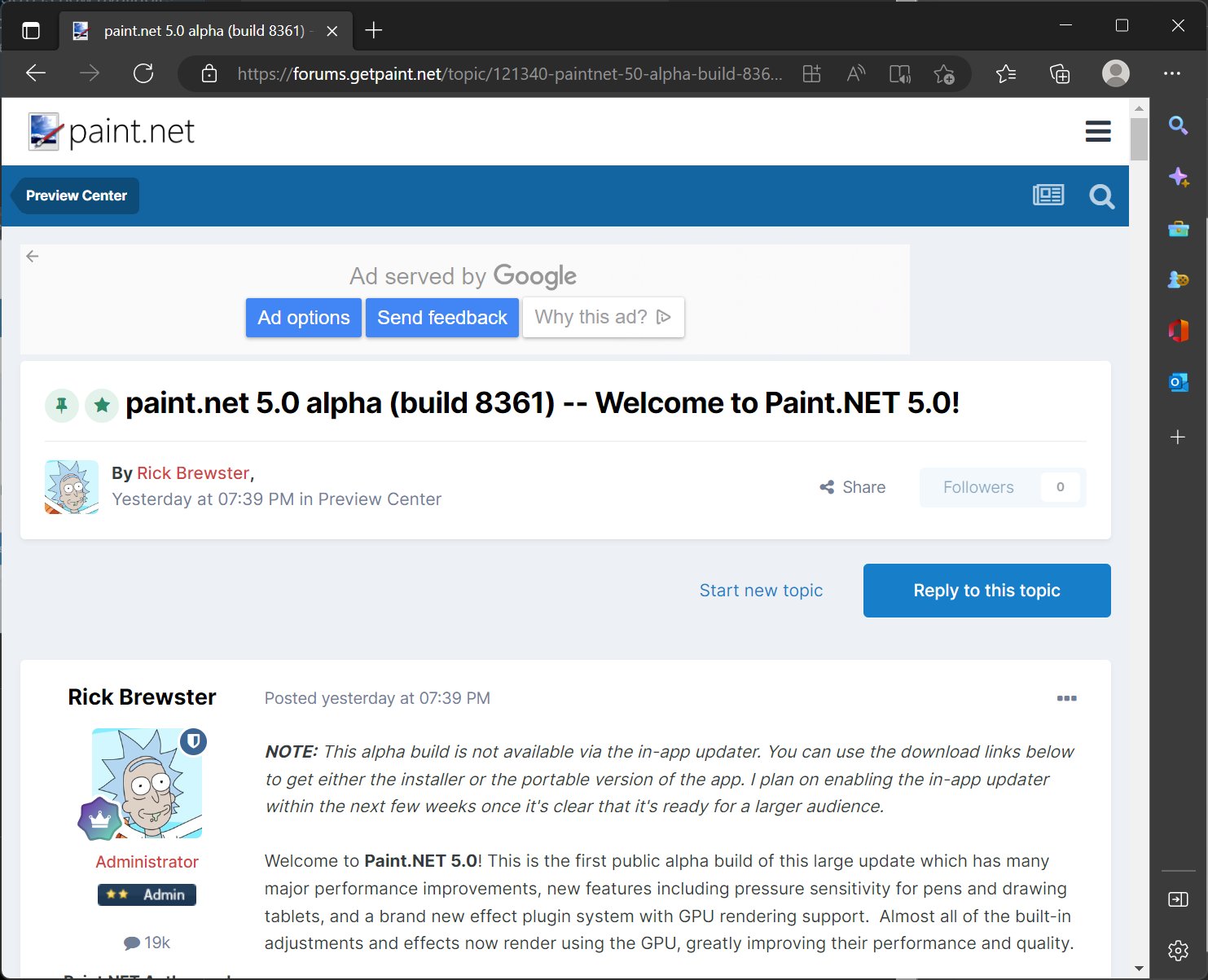Open the Favorites list

[x=1006, y=74]
